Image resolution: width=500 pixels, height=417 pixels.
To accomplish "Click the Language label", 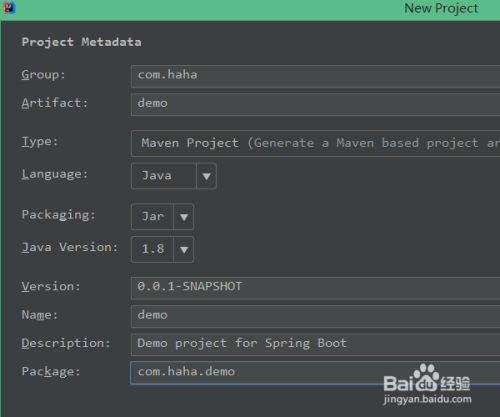I will tap(55, 174).
